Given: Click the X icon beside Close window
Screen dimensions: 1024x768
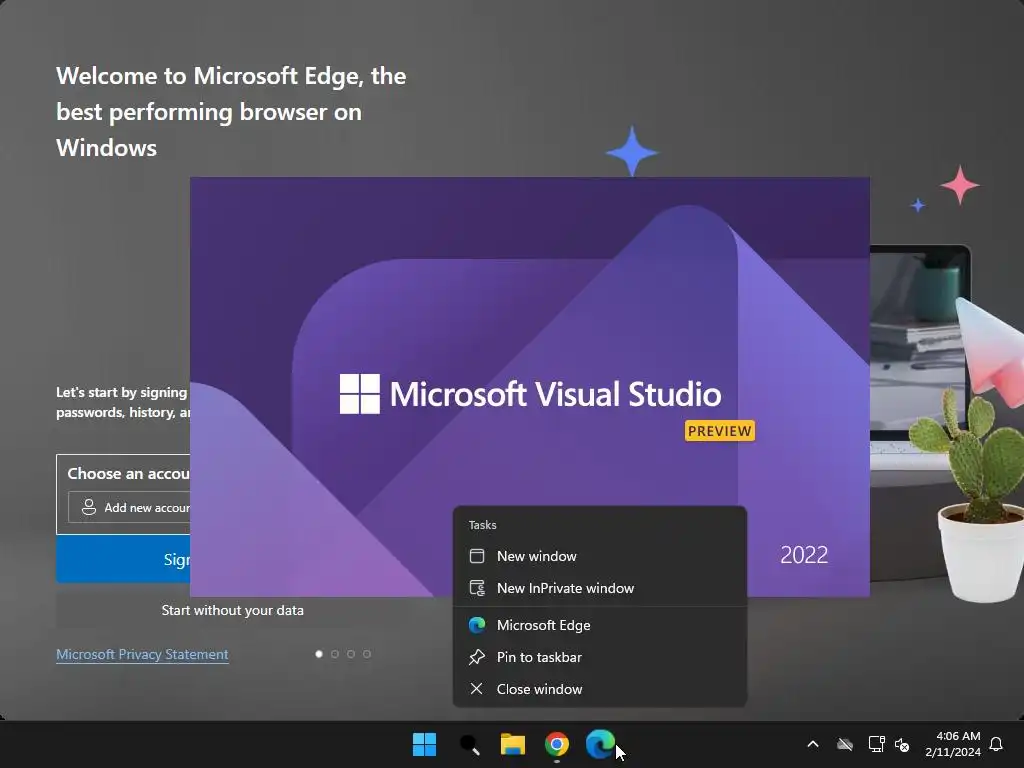Looking at the screenshot, I should tap(477, 689).
